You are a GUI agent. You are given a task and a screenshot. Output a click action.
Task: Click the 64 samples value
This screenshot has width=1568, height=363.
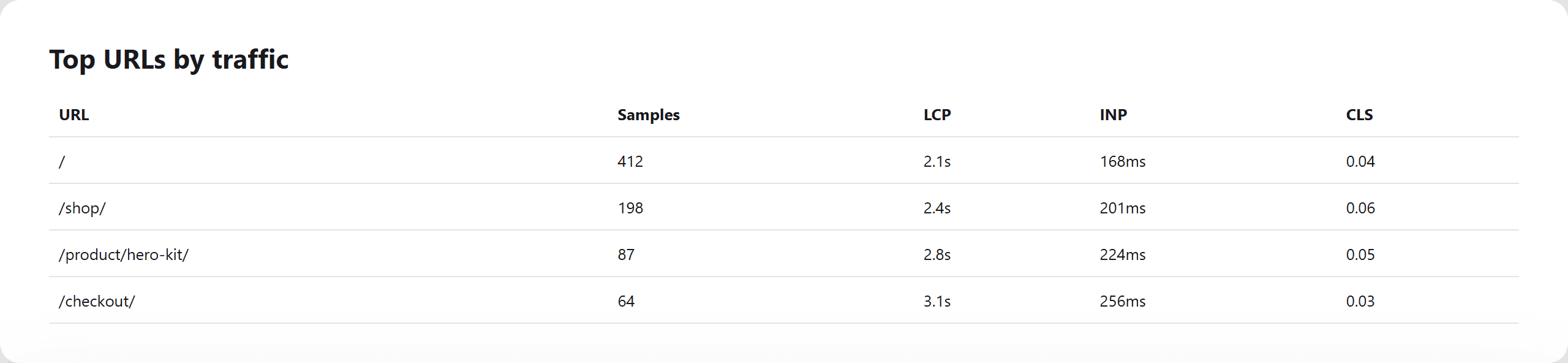[626, 301]
